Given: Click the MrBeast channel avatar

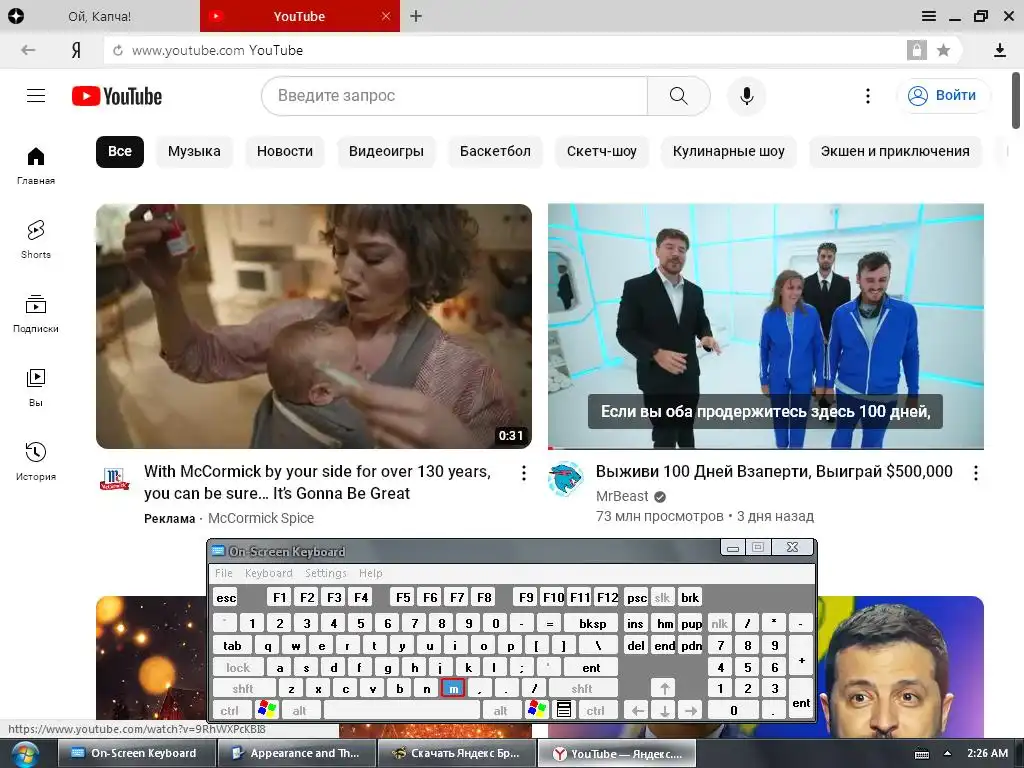Looking at the screenshot, I should pos(565,479).
